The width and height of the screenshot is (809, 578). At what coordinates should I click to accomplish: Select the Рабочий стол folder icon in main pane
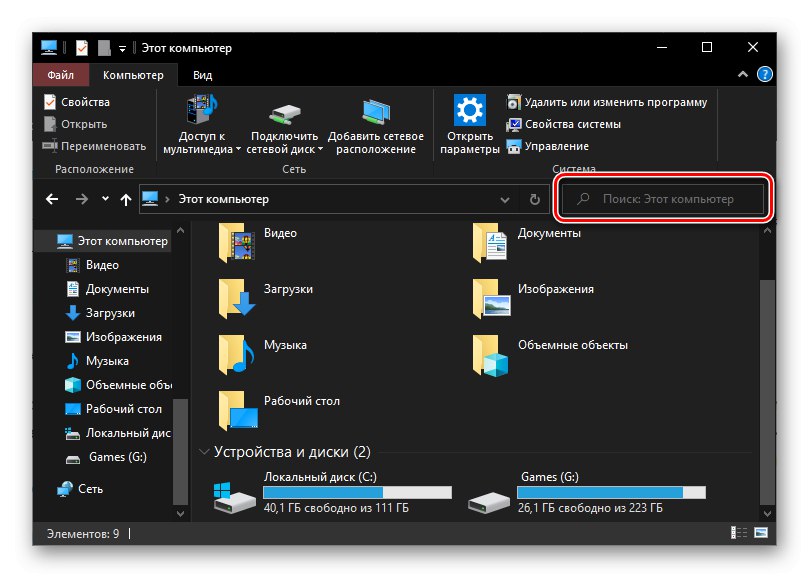[238, 411]
